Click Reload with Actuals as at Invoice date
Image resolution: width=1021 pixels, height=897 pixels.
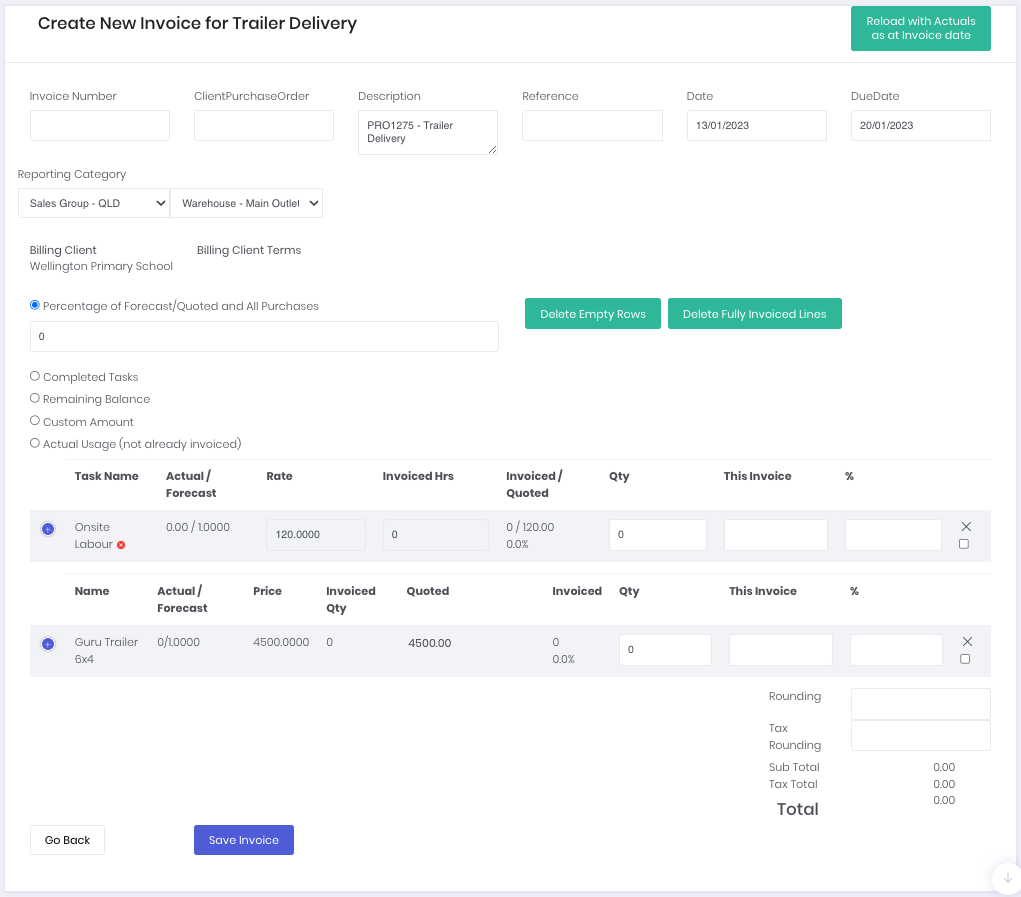pyautogui.click(x=920, y=29)
